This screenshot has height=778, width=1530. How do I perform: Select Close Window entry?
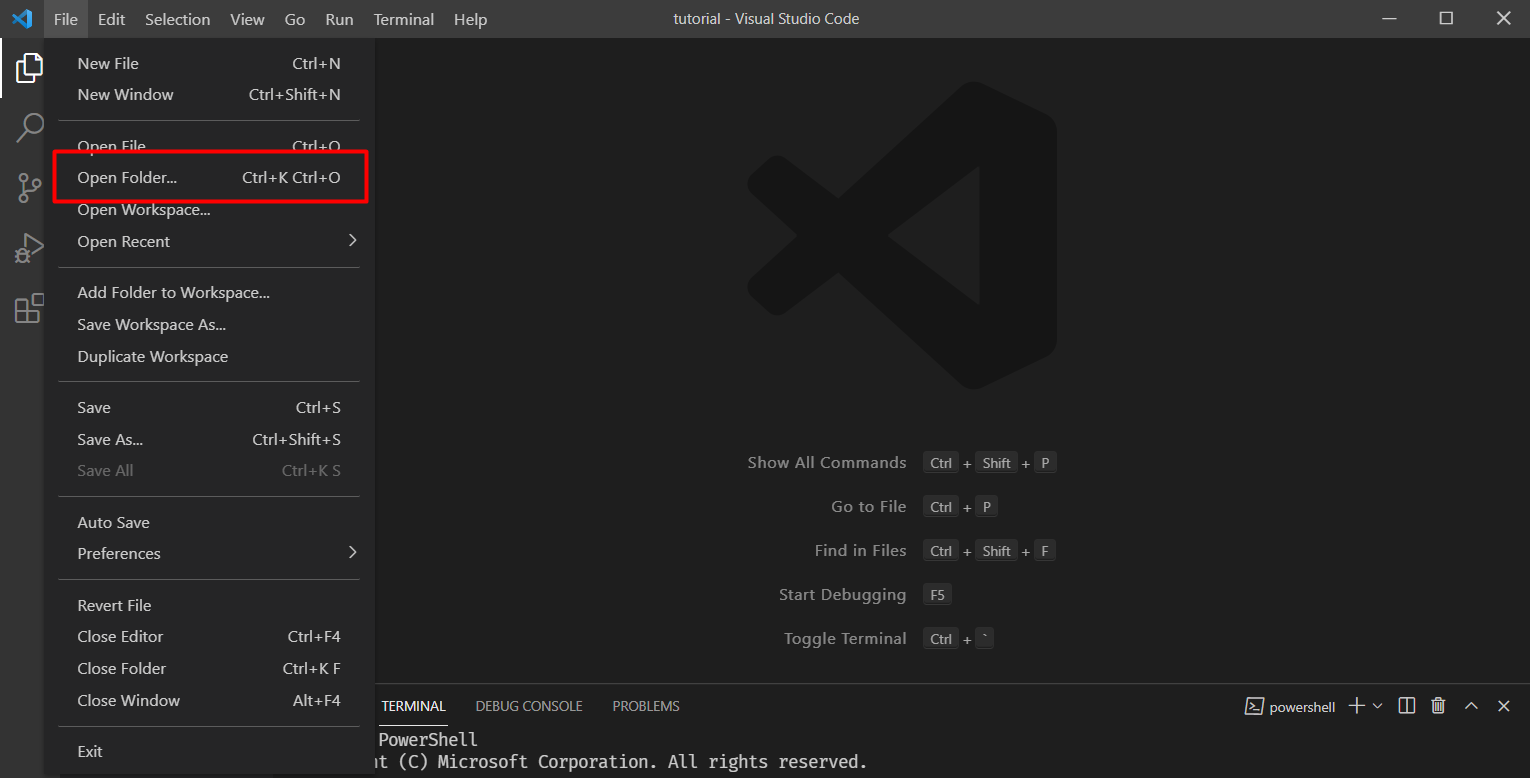pyautogui.click(x=209, y=701)
